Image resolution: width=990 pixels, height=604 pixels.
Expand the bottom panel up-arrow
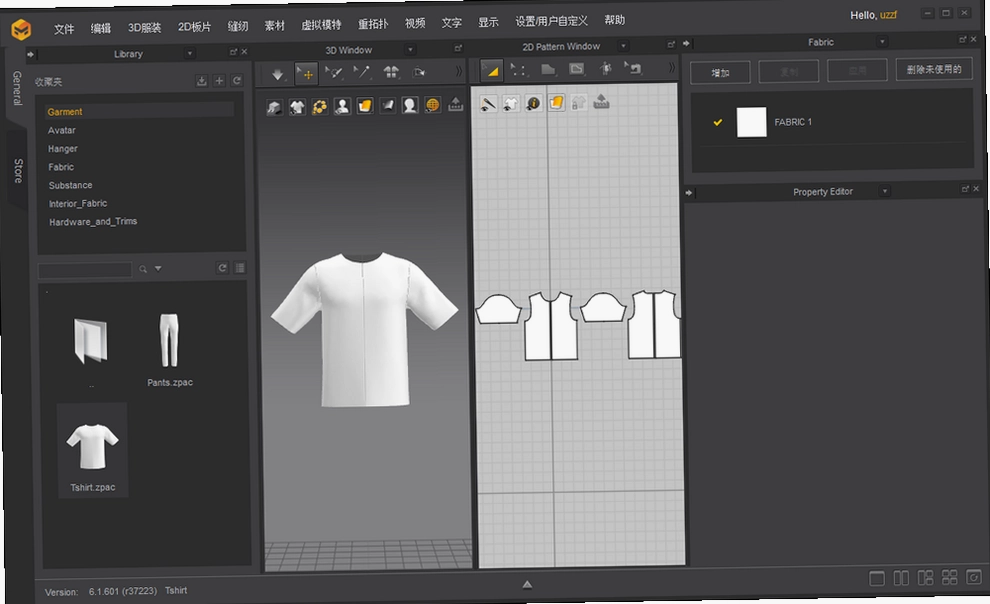(527, 585)
